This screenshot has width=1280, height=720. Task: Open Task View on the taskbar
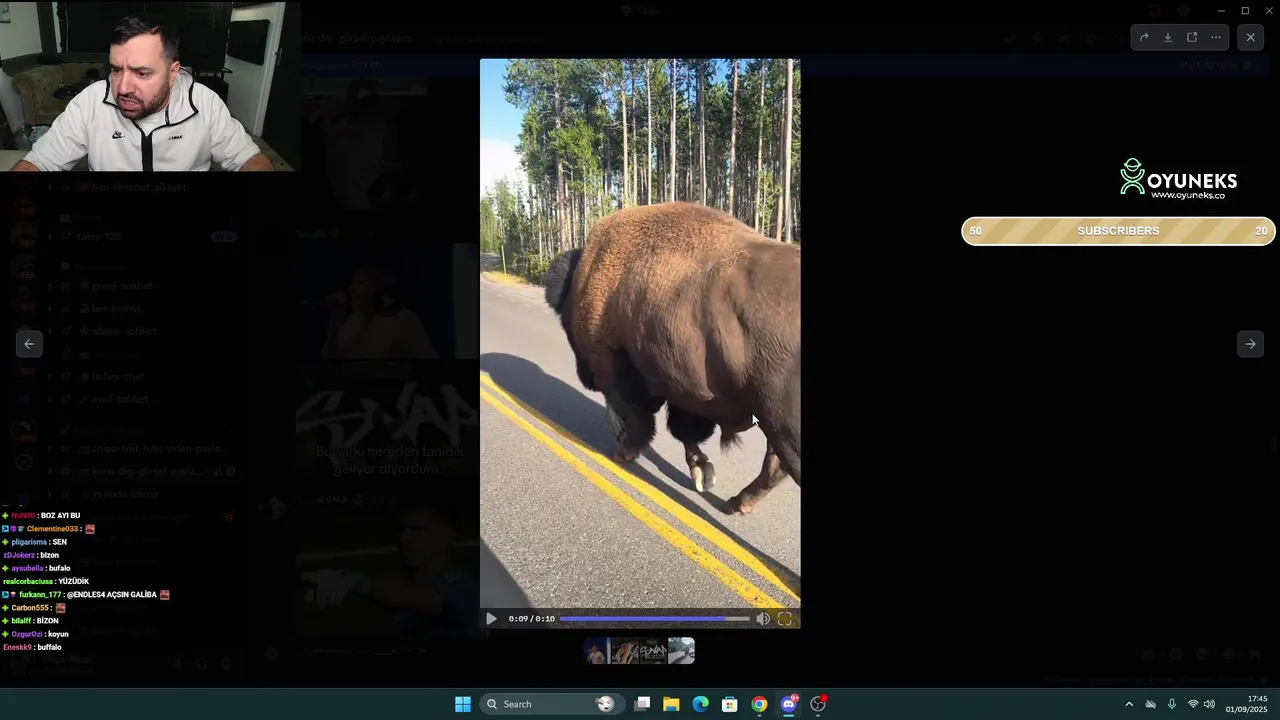643,704
